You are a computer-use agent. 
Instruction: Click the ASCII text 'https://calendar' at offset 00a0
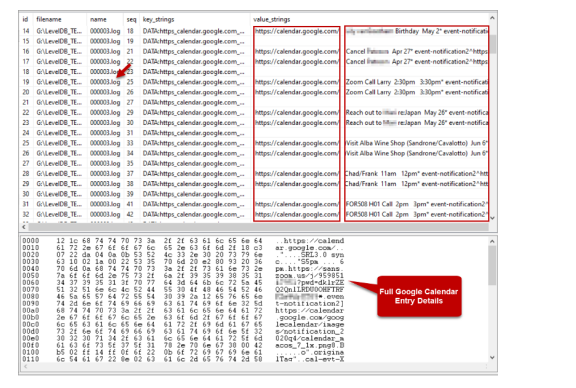pos(310,310)
